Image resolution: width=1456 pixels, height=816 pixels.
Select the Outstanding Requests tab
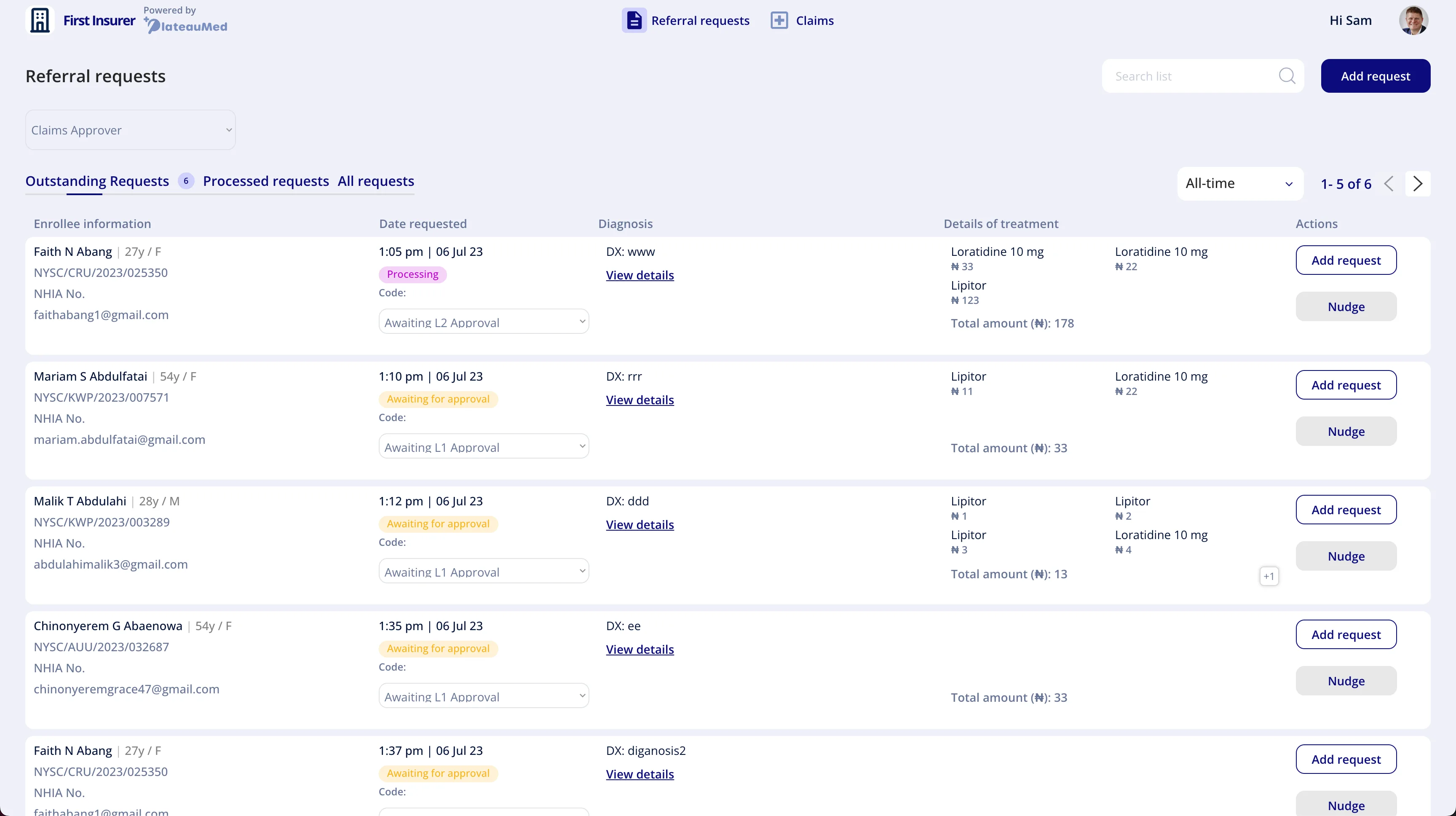pos(97,181)
